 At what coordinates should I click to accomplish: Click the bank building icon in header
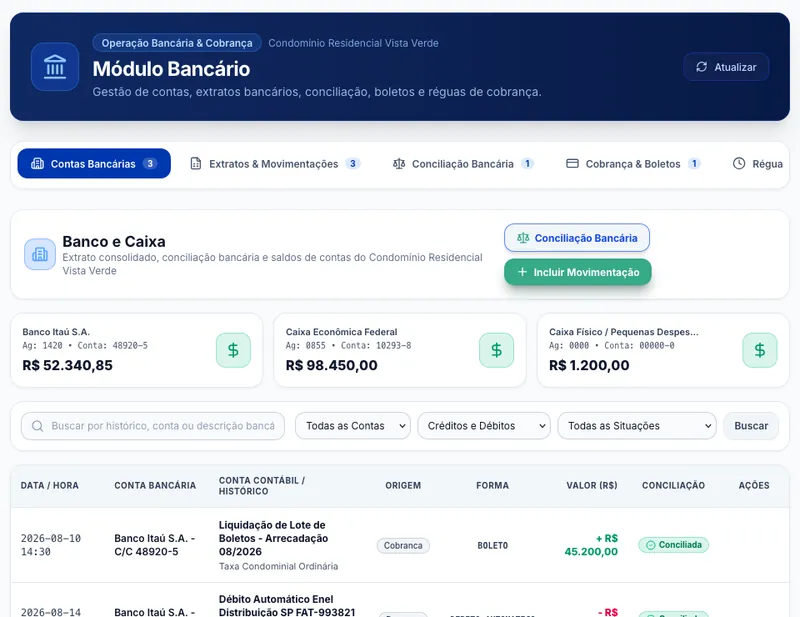point(55,67)
